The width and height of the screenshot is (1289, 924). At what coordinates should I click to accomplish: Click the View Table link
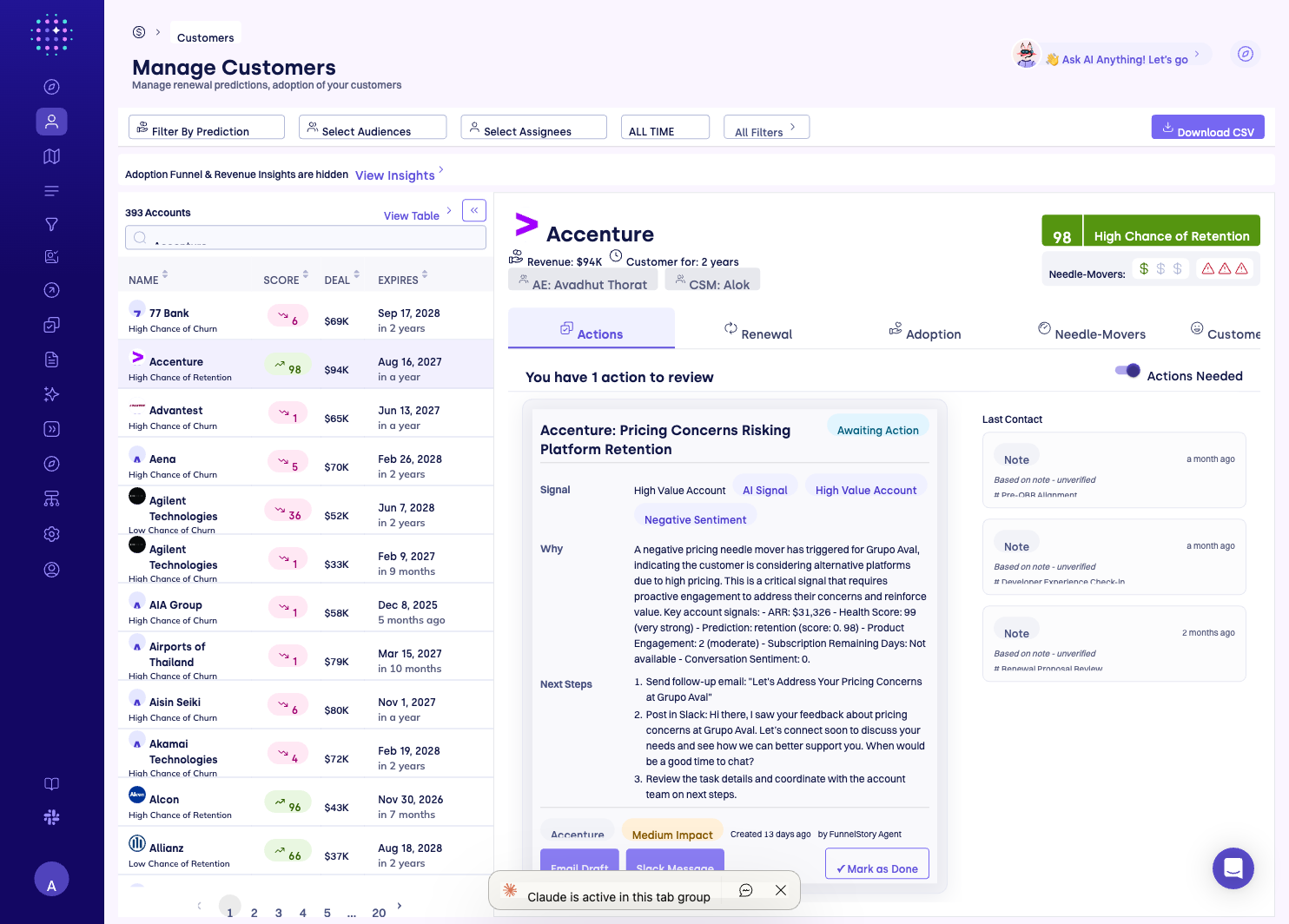418,215
